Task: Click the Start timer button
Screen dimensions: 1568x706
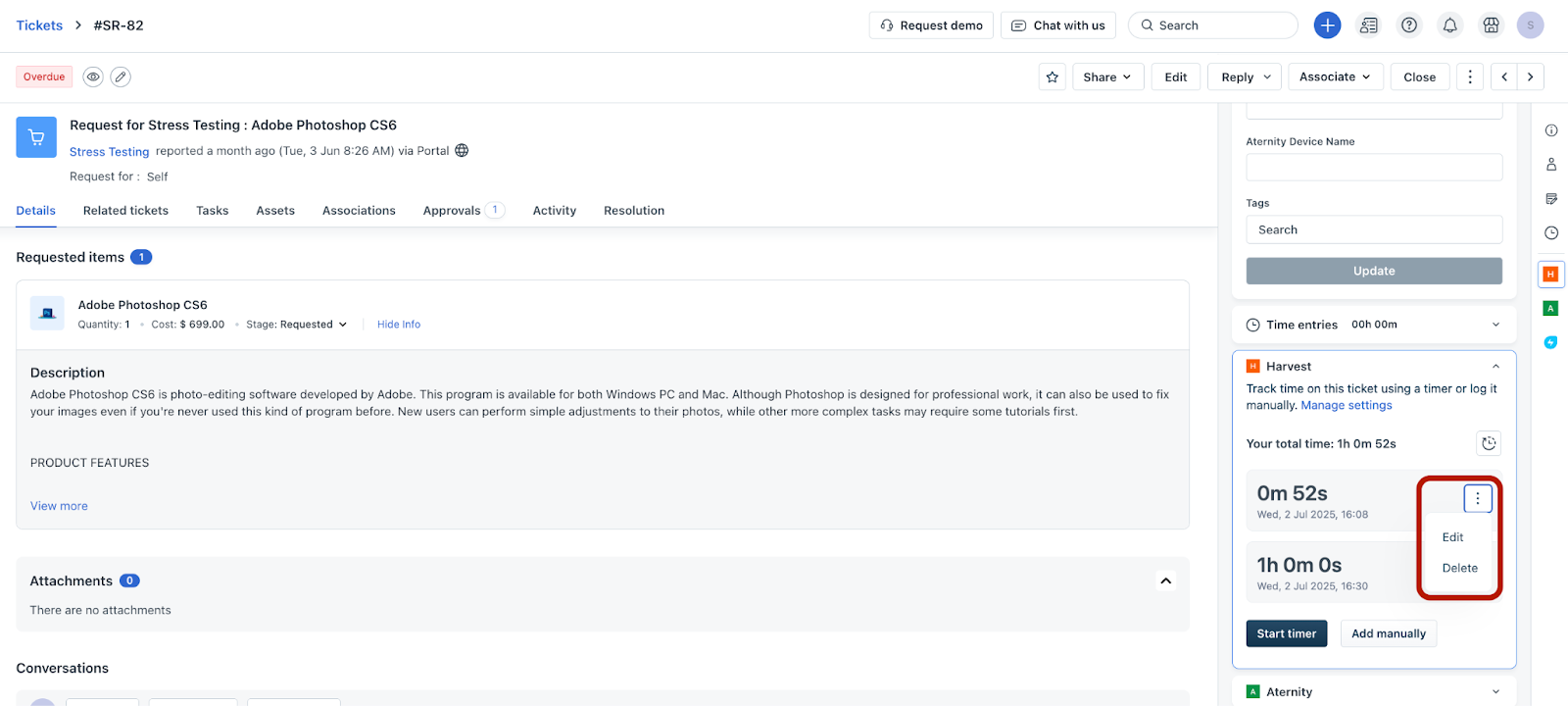Action: (x=1287, y=633)
